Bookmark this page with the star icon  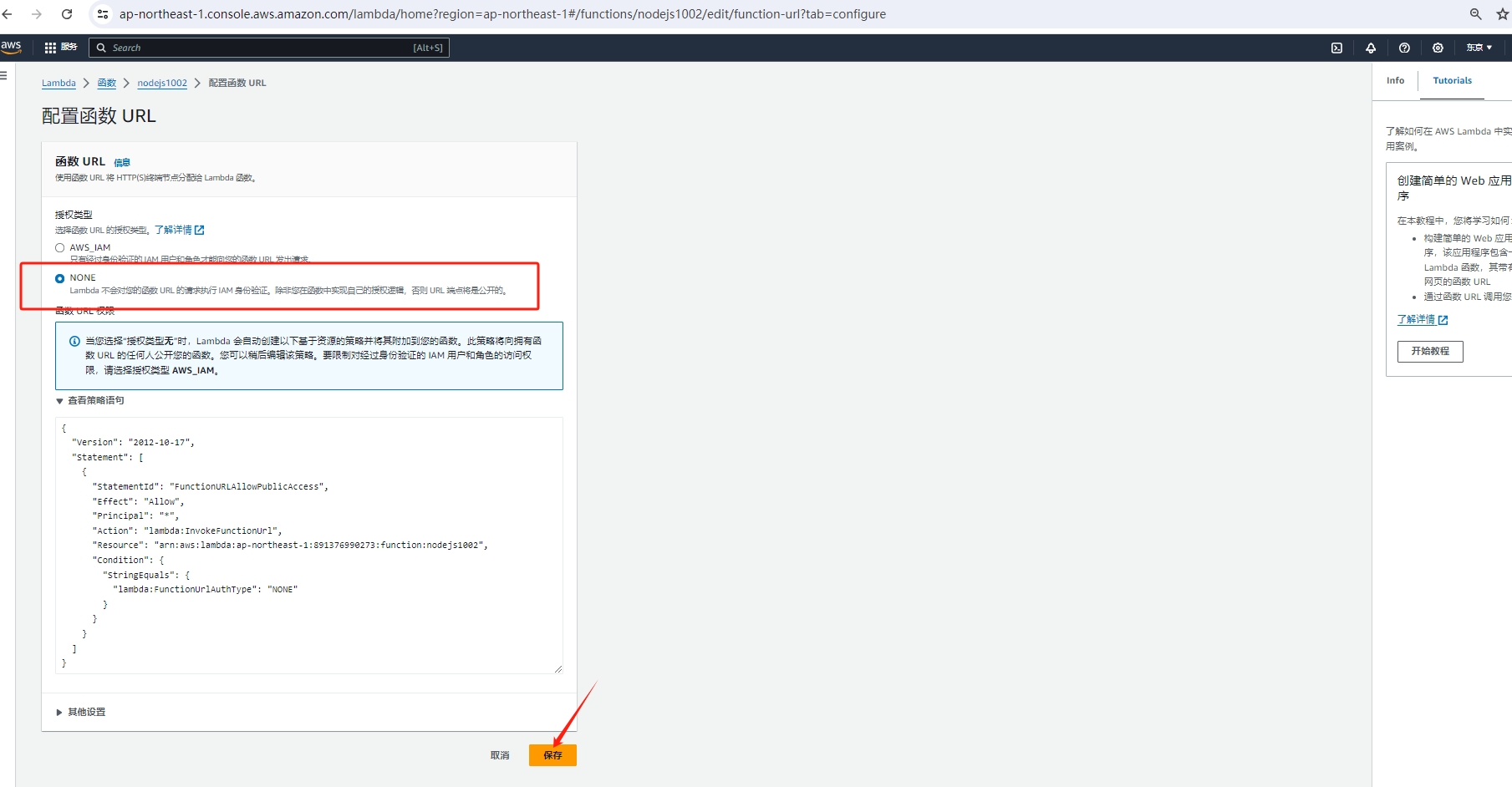click(x=1503, y=14)
